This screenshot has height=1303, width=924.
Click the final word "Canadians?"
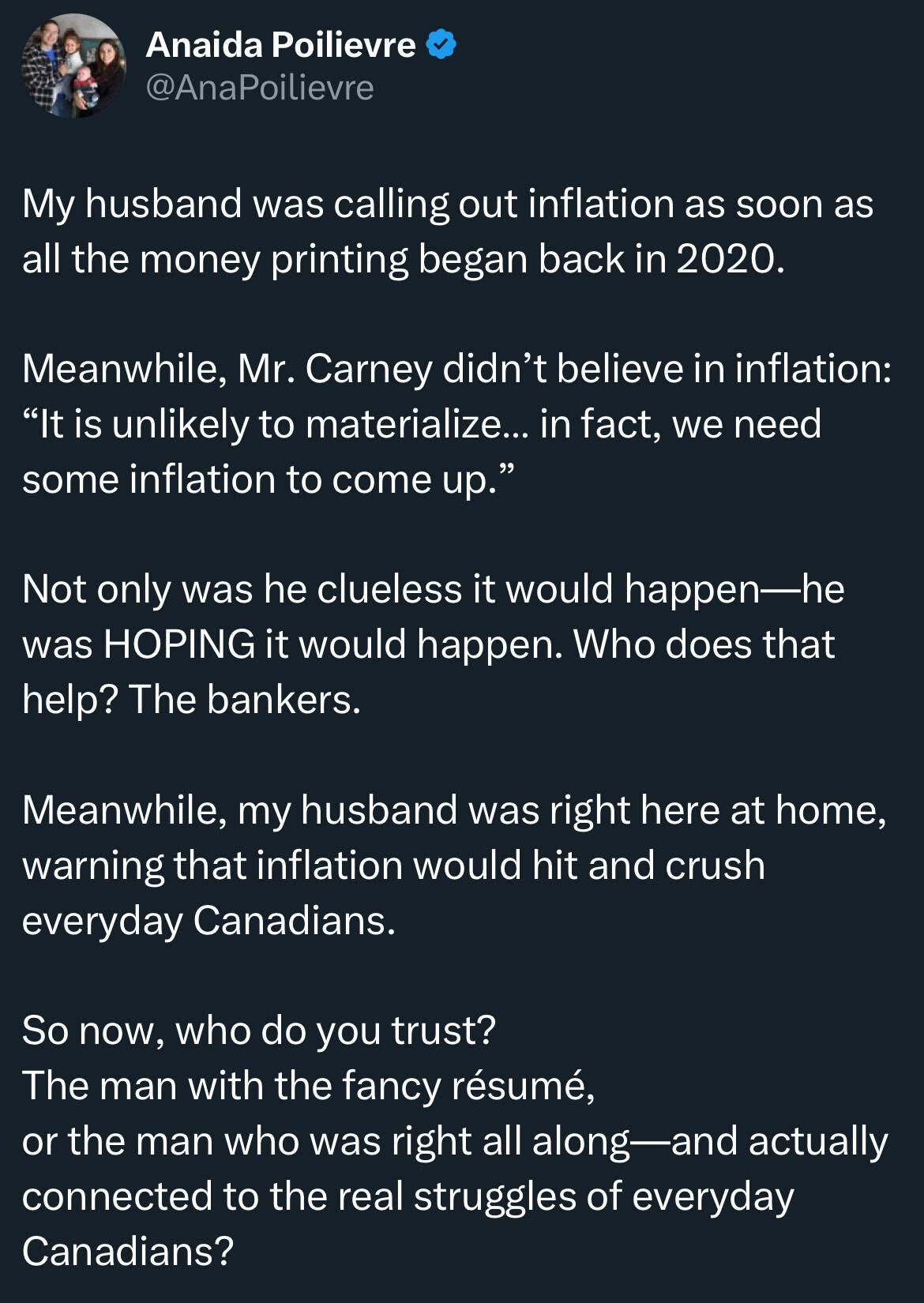click(x=128, y=1252)
